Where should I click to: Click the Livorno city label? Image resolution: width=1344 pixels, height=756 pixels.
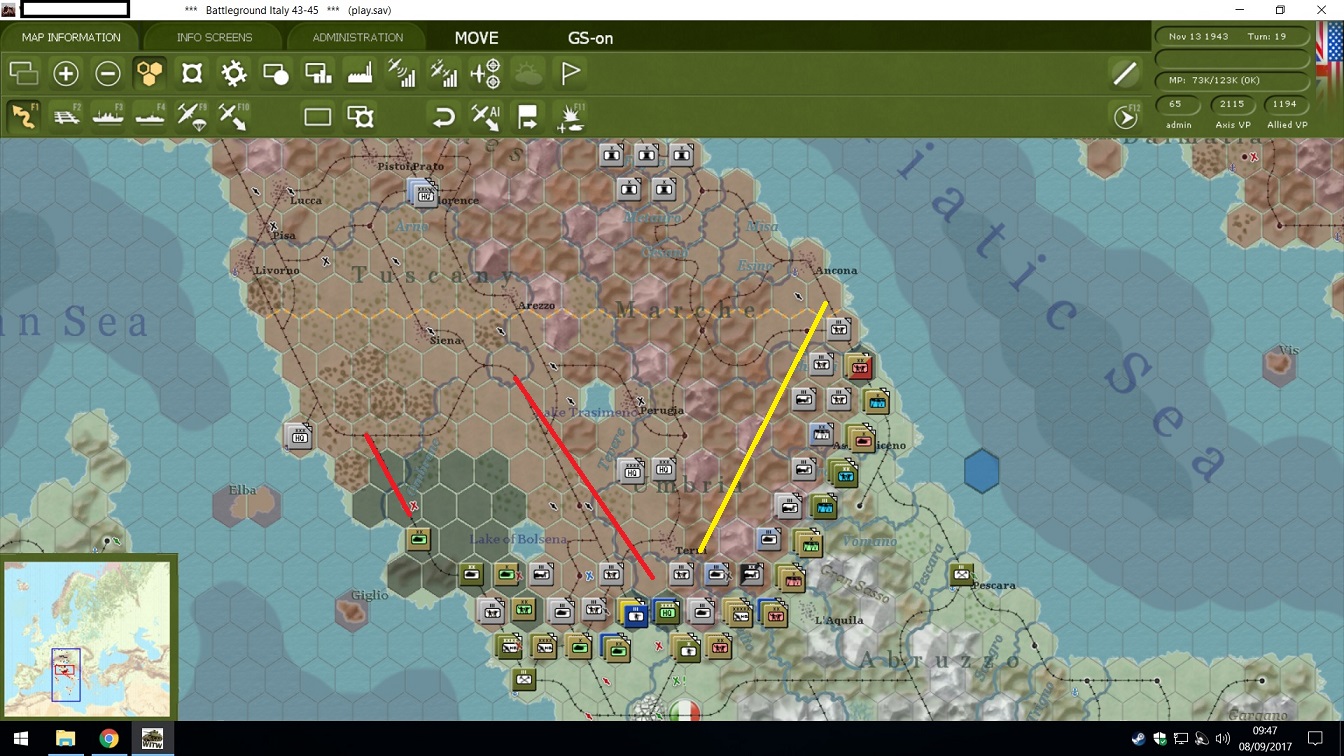pos(276,270)
